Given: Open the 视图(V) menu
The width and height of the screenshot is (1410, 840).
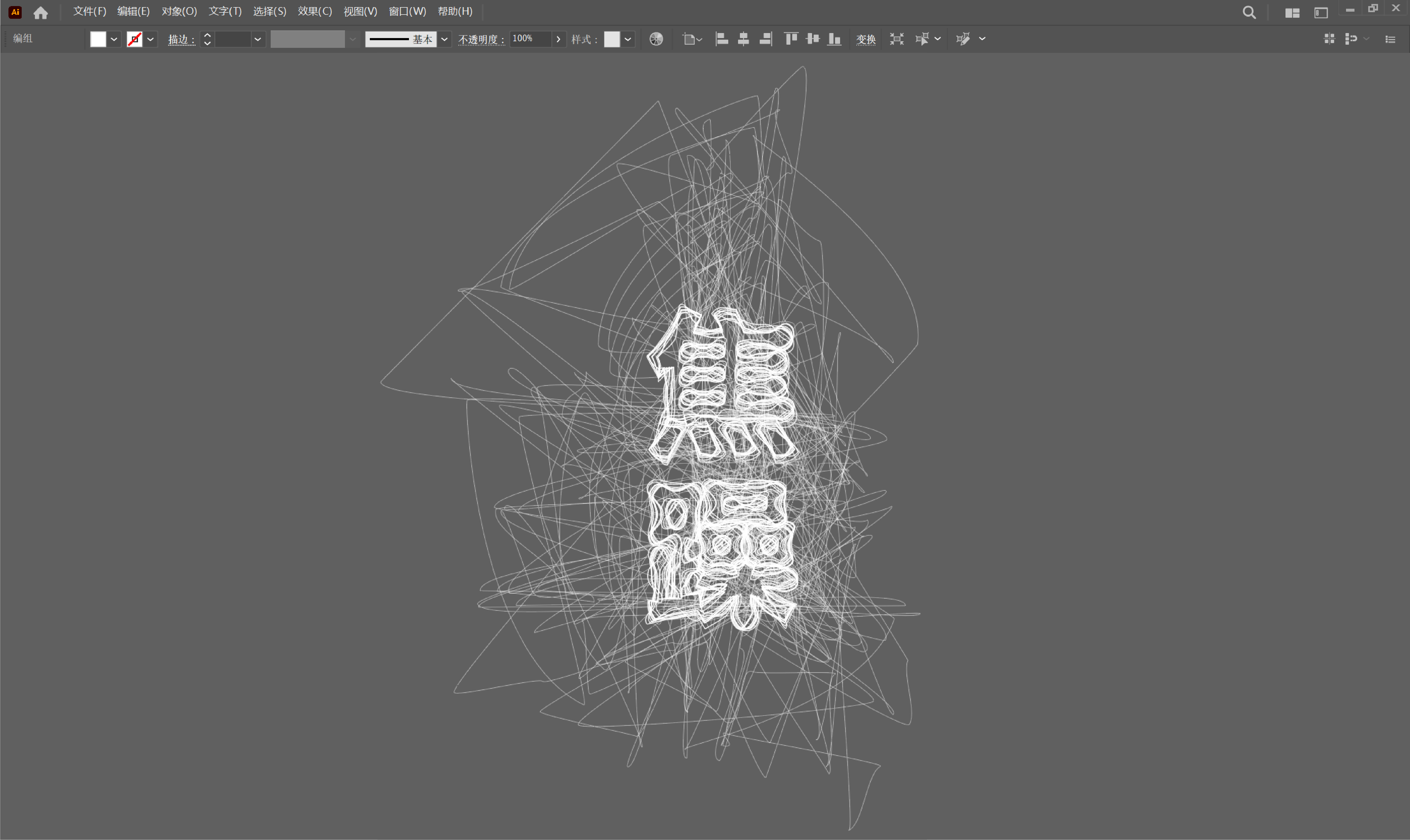Looking at the screenshot, I should click(360, 11).
